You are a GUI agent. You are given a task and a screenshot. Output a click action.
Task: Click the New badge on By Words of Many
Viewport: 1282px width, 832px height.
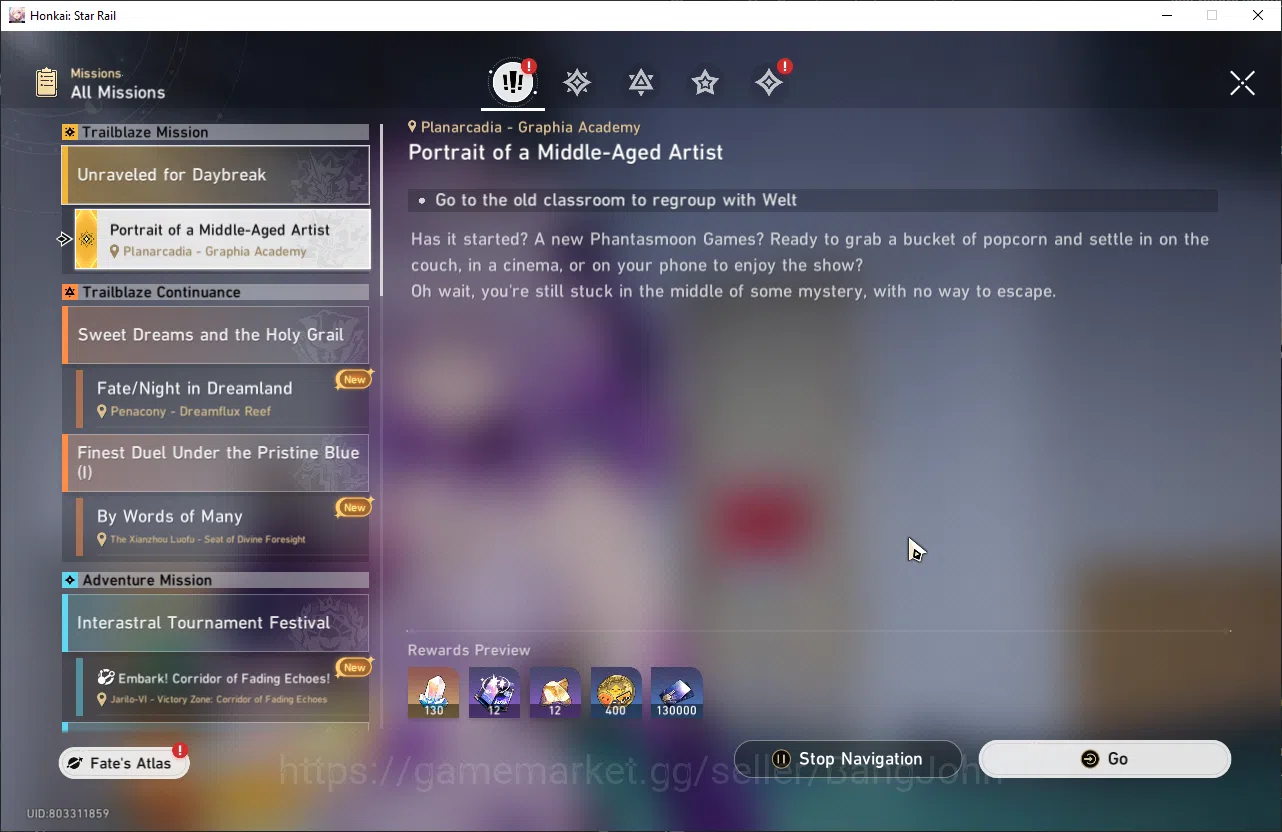[x=354, y=507]
